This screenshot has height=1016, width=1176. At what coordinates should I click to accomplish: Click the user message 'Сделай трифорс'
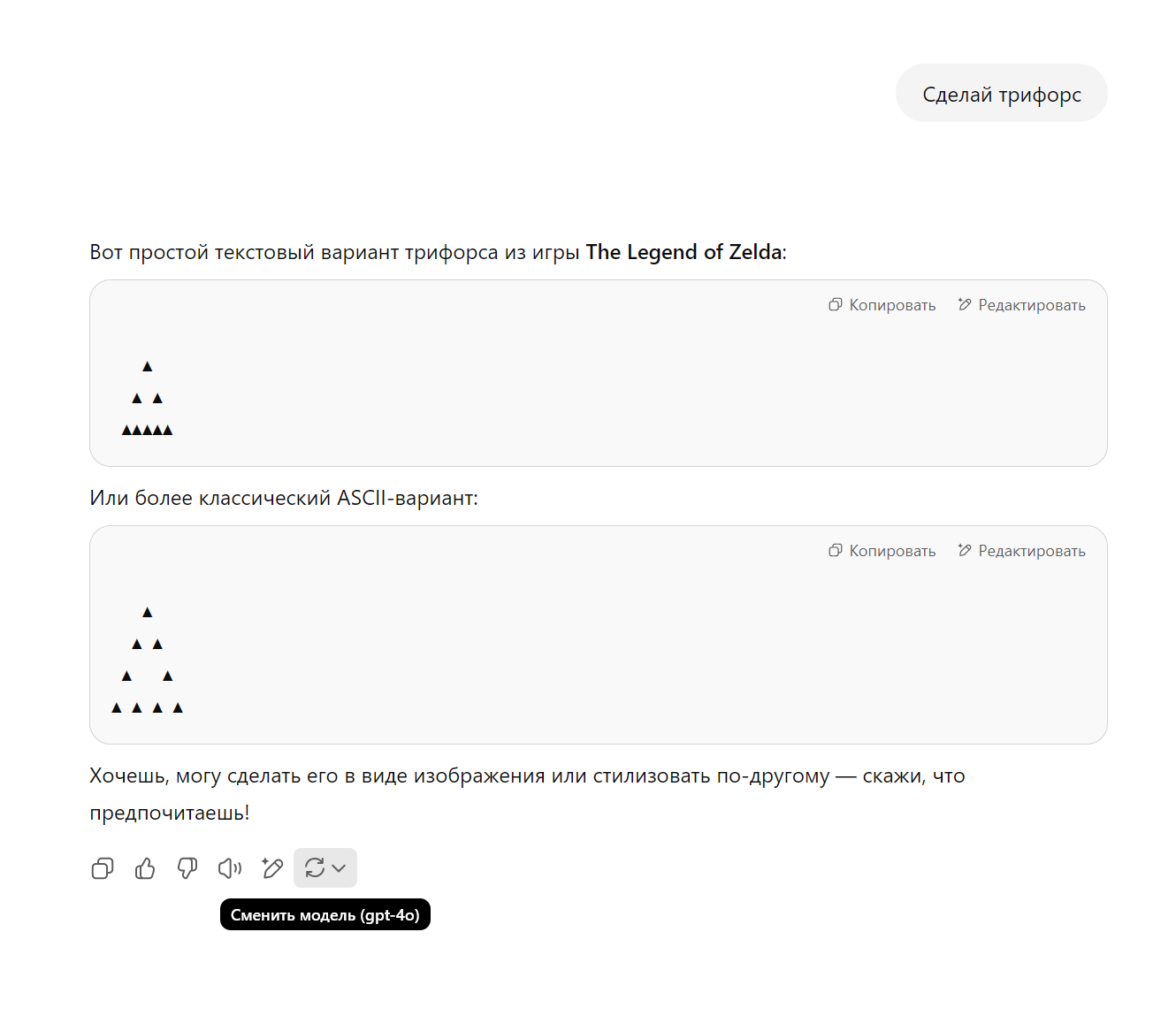[x=1001, y=94]
